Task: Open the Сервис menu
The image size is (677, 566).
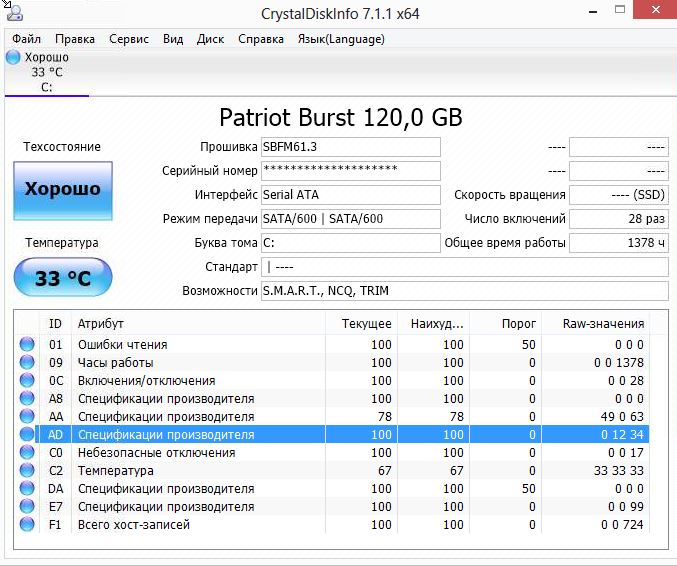Action: (x=129, y=39)
